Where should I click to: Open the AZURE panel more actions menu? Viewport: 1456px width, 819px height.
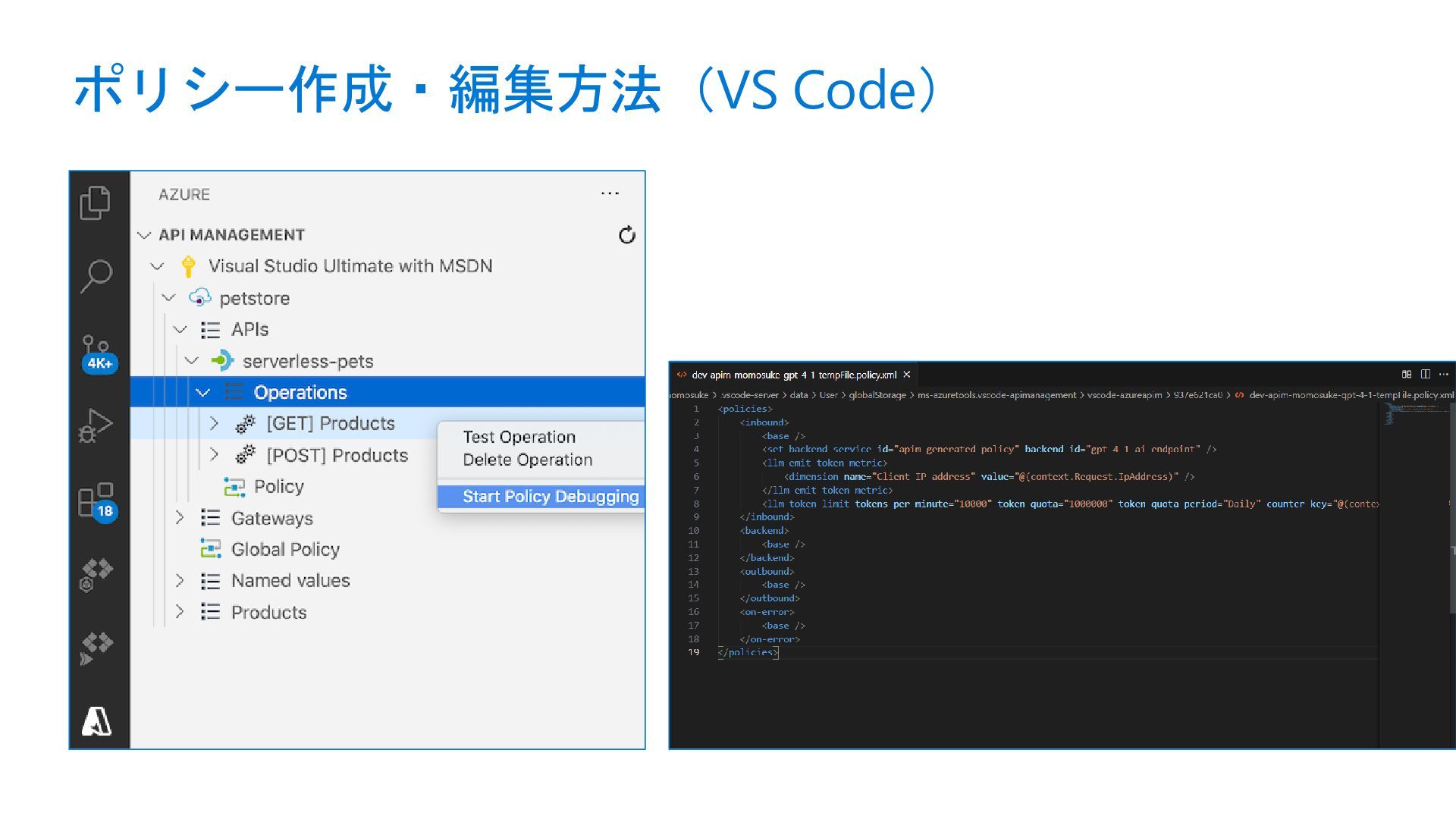[610, 194]
